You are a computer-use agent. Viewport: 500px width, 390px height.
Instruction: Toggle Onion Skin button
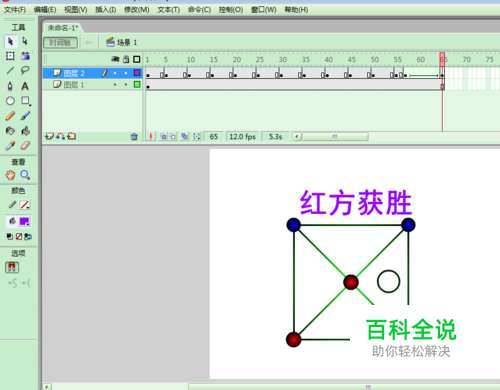pyautogui.click(x=163, y=136)
